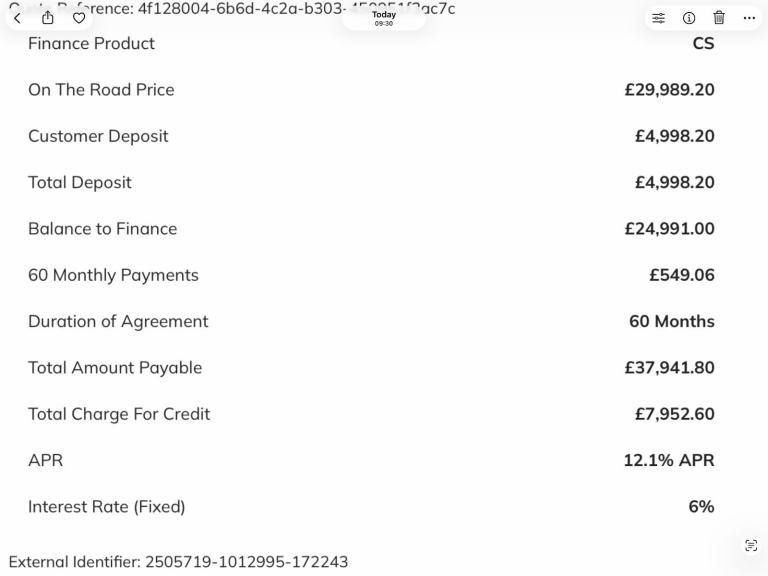Select the External Identifier number text
This screenshot has width=768, height=576.
[x=246, y=562]
